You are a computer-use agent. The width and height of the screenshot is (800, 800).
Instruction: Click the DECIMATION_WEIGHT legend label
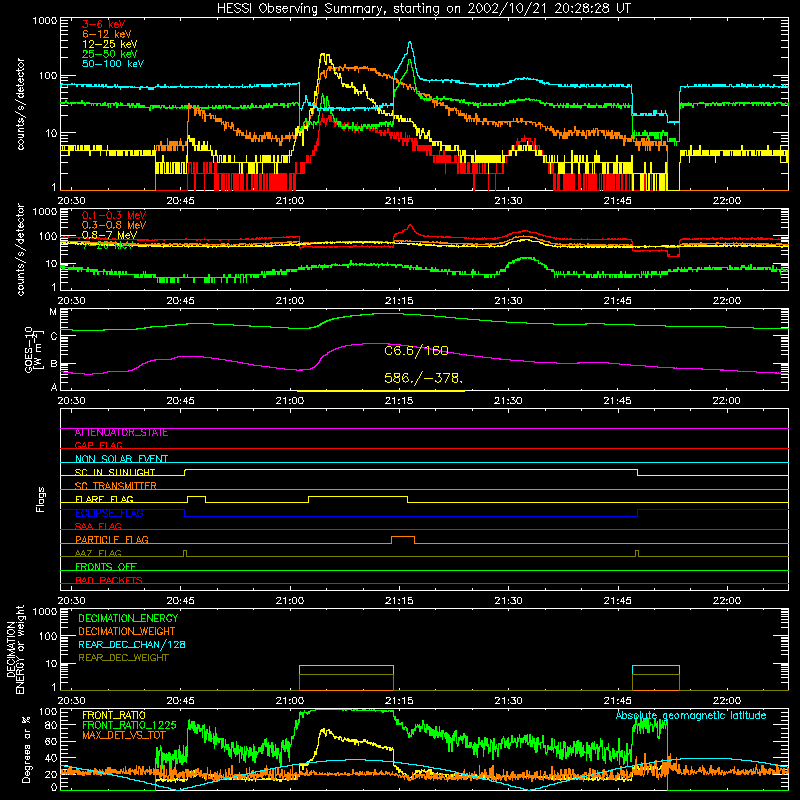(x=127, y=631)
